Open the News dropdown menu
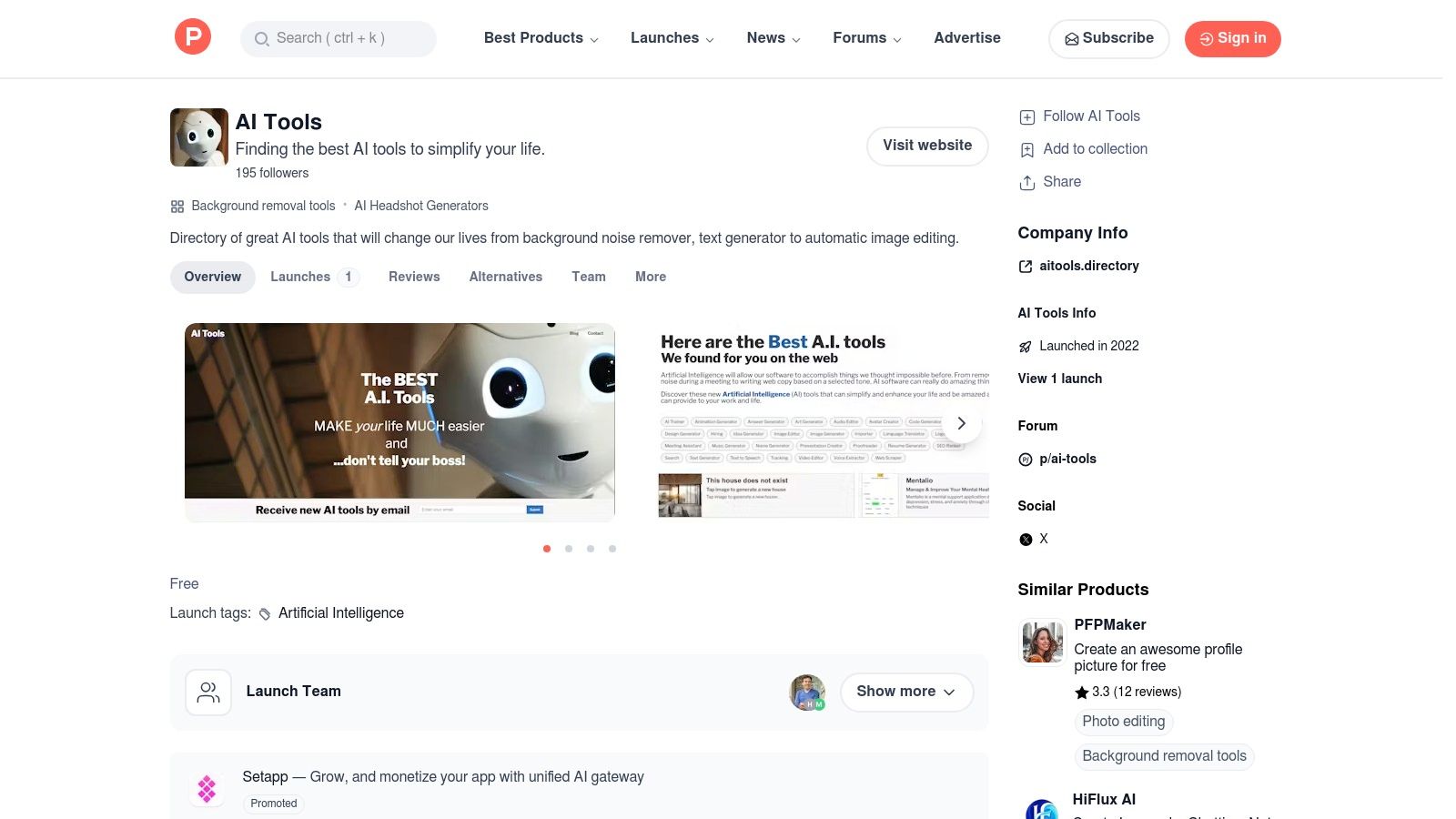1456x819 pixels. click(x=773, y=38)
